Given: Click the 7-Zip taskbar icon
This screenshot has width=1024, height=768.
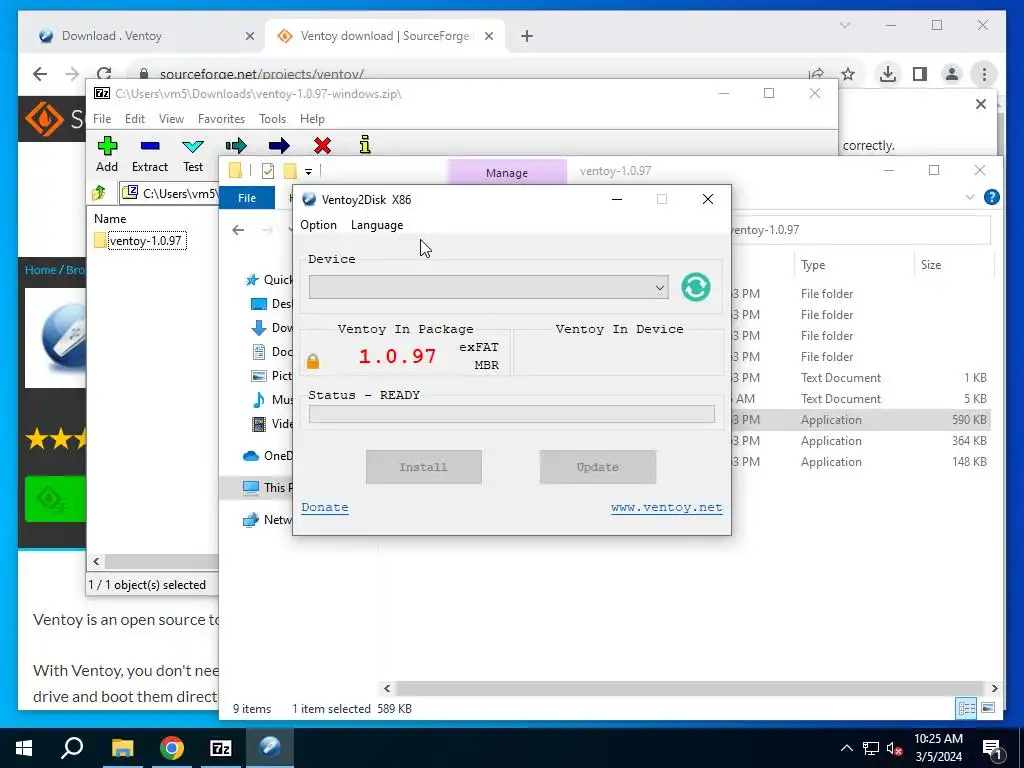Looking at the screenshot, I should [221, 748].
